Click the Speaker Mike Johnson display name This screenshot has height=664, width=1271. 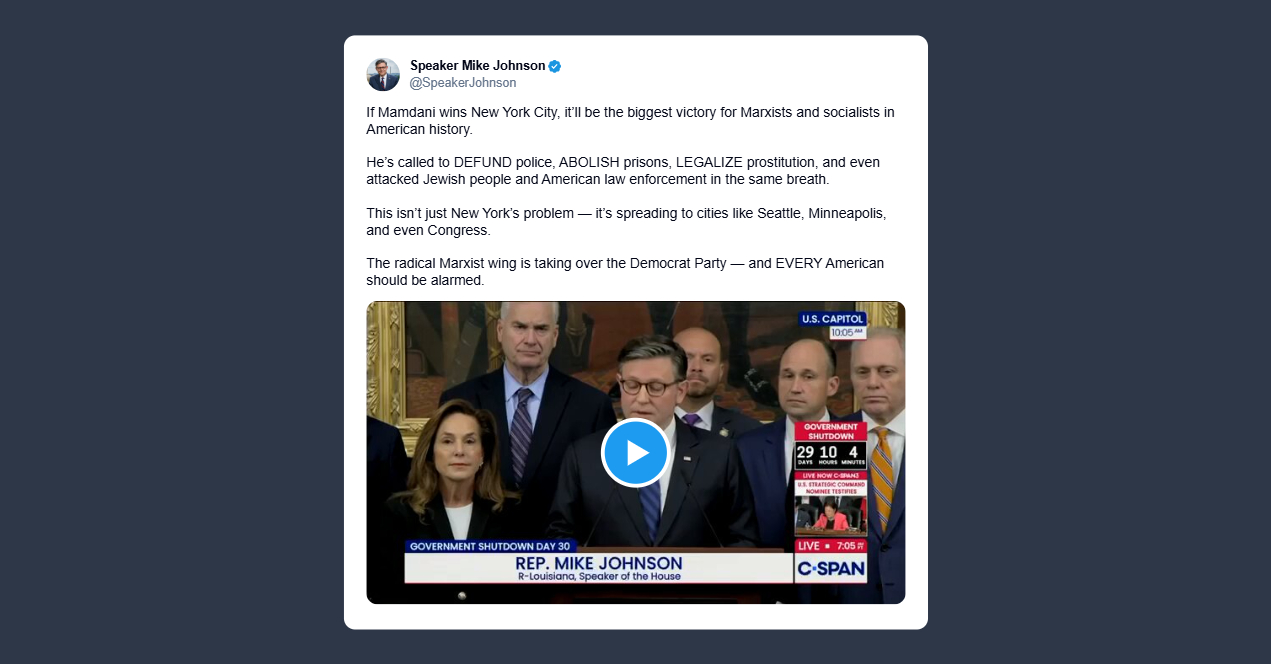pyautogui.click(x=478, y=66)
